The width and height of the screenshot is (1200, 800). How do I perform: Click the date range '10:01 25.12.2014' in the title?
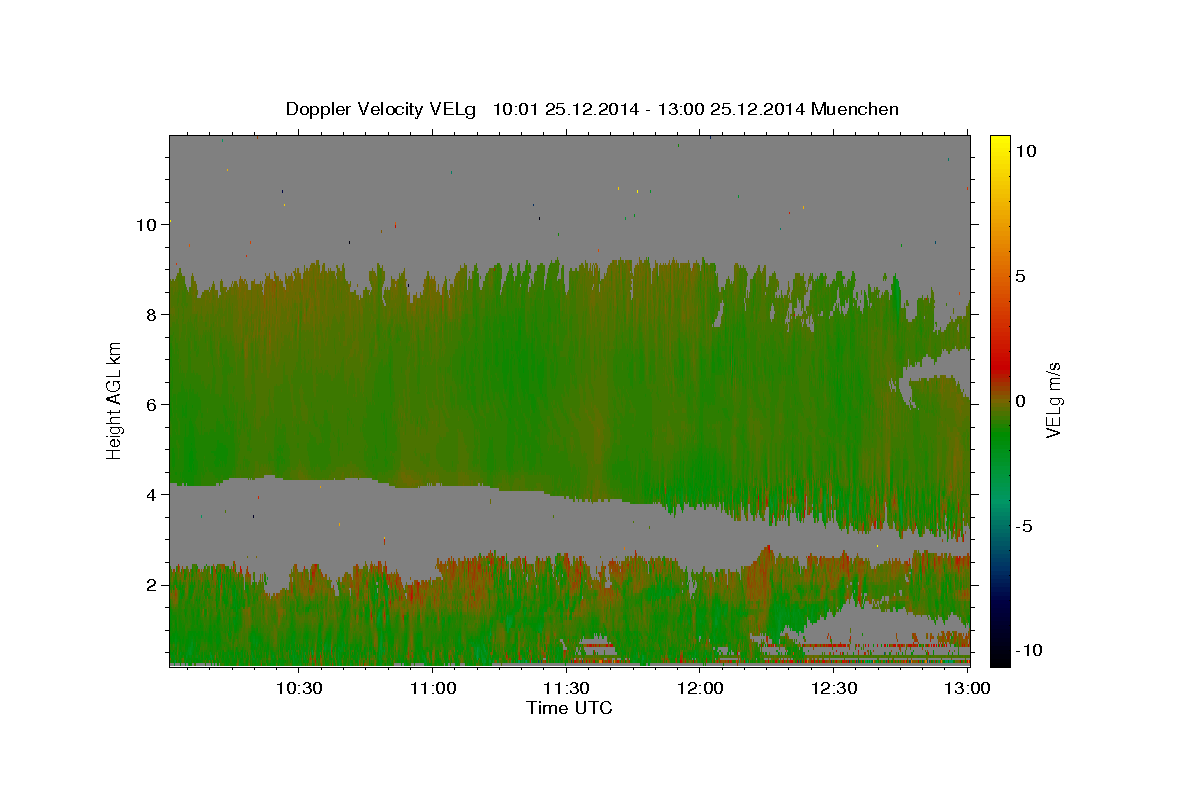coord(565,109)
